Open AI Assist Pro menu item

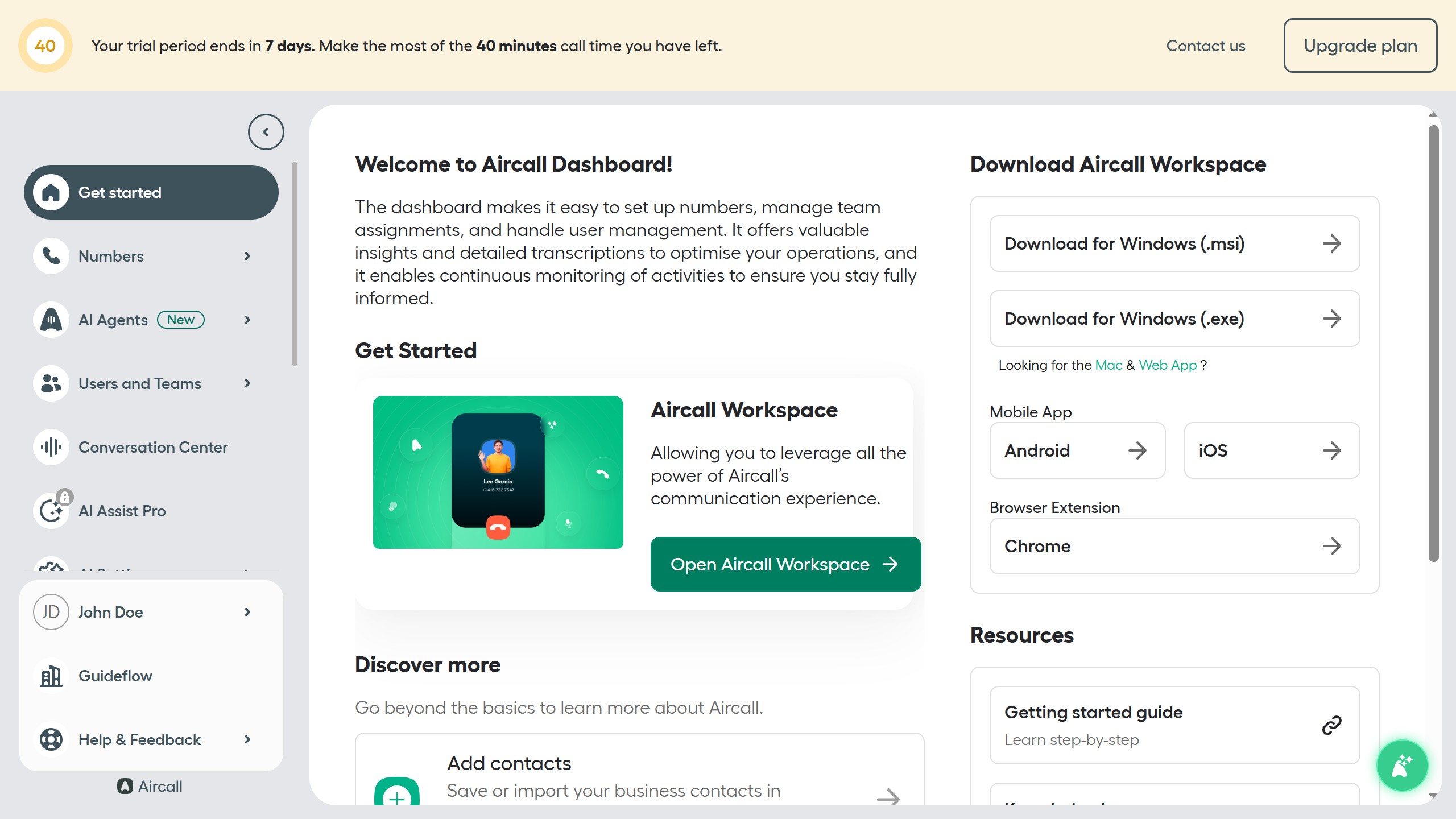point(151,511)
